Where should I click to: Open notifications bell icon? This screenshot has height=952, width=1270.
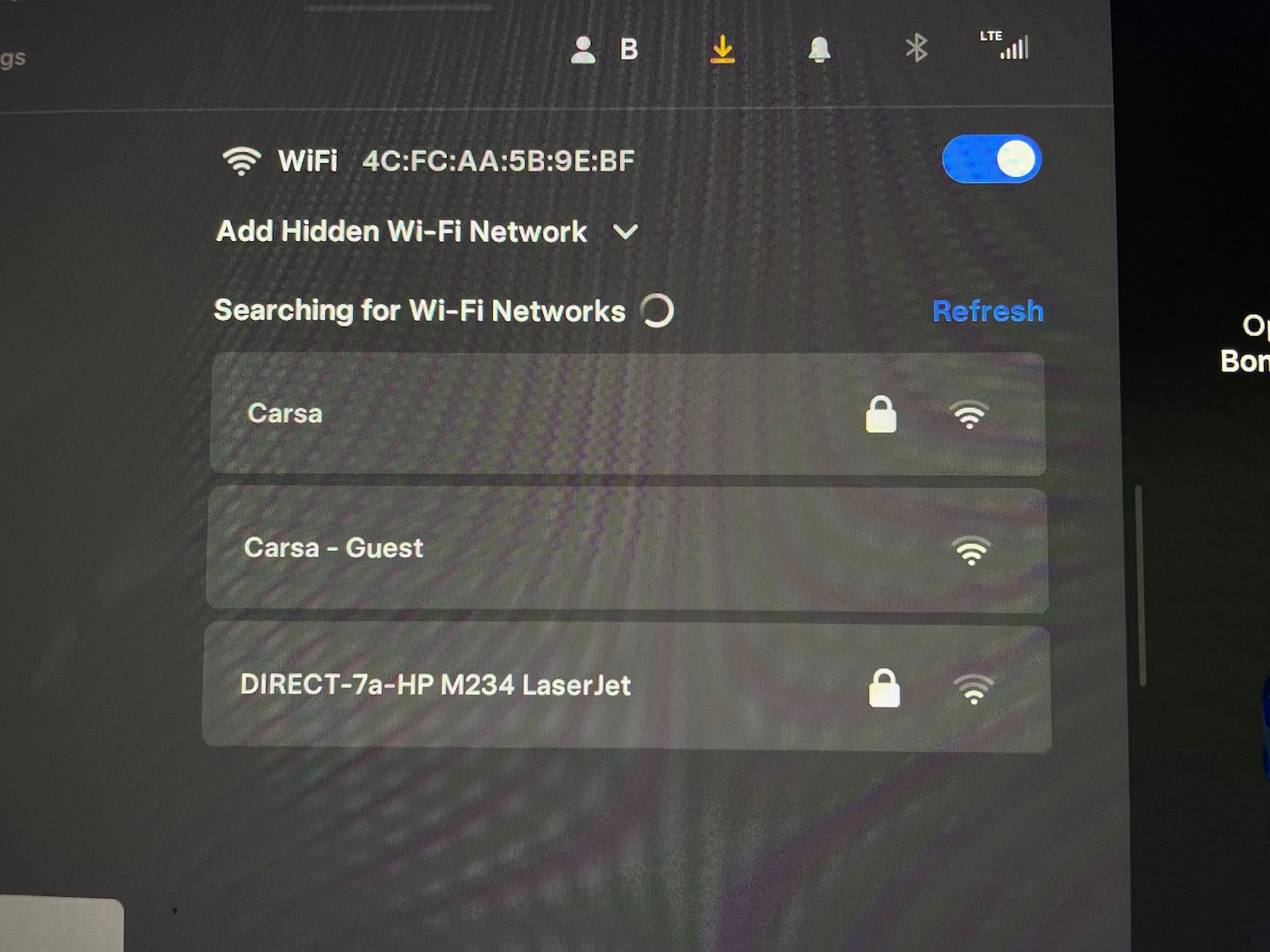(819, 50)
